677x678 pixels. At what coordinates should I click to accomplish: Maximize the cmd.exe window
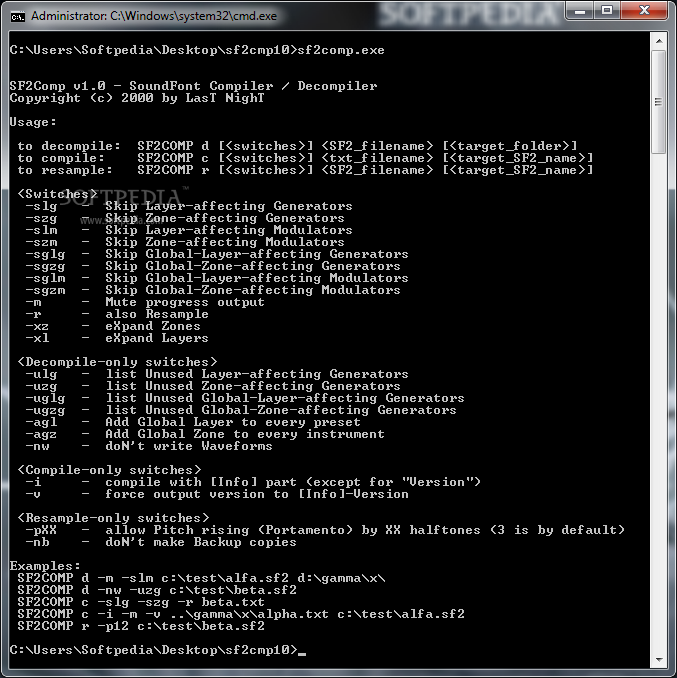pyautogui.click(x=607, y=10)
